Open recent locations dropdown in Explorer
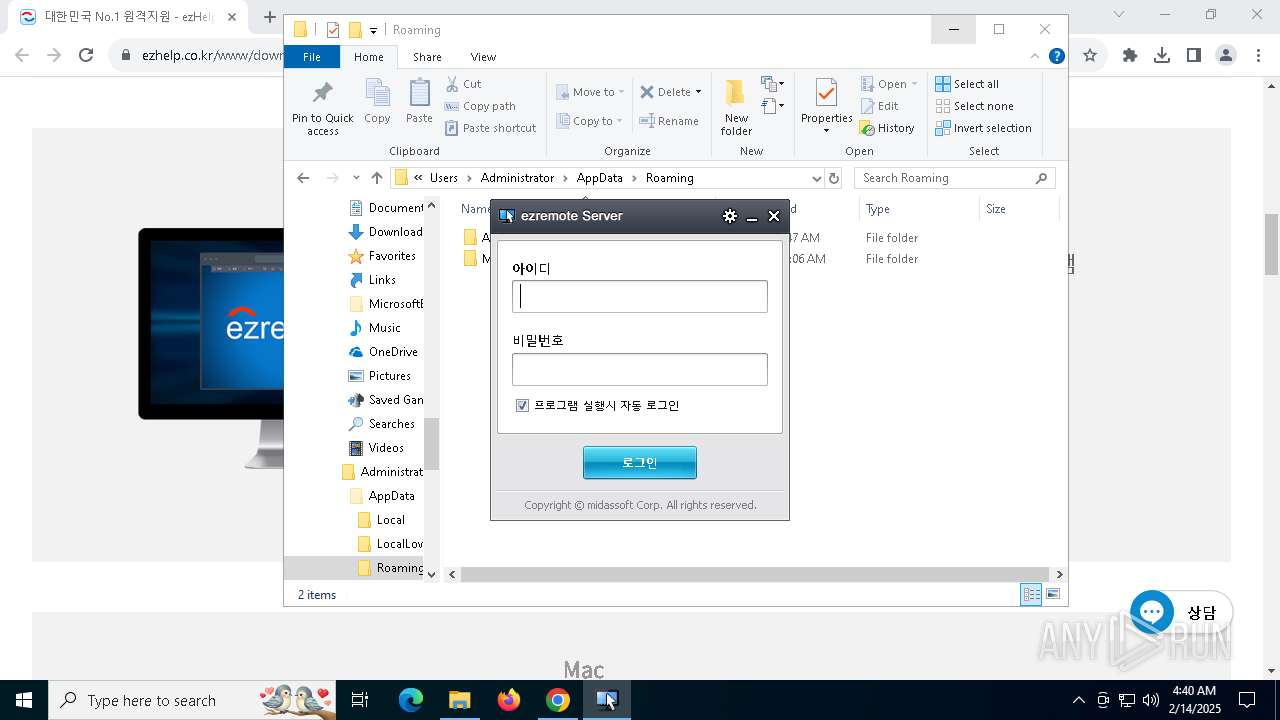 tap(356, 178)
